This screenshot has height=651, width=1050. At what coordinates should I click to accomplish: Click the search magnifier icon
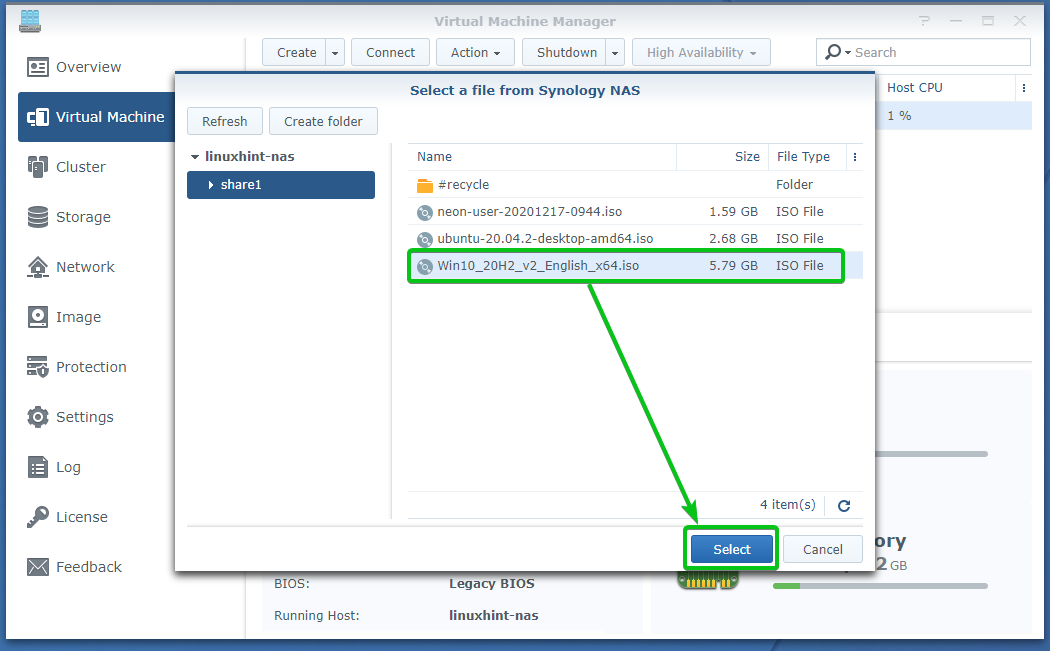click(833, 52)
